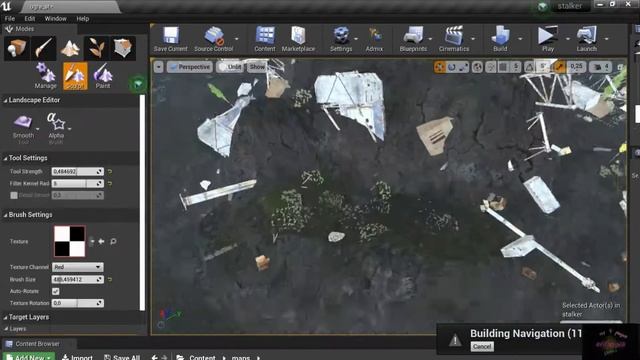The height and width of the screenshot is (360, 640).
Task: Select Paint mode brush icon
Action: point(43,48)
